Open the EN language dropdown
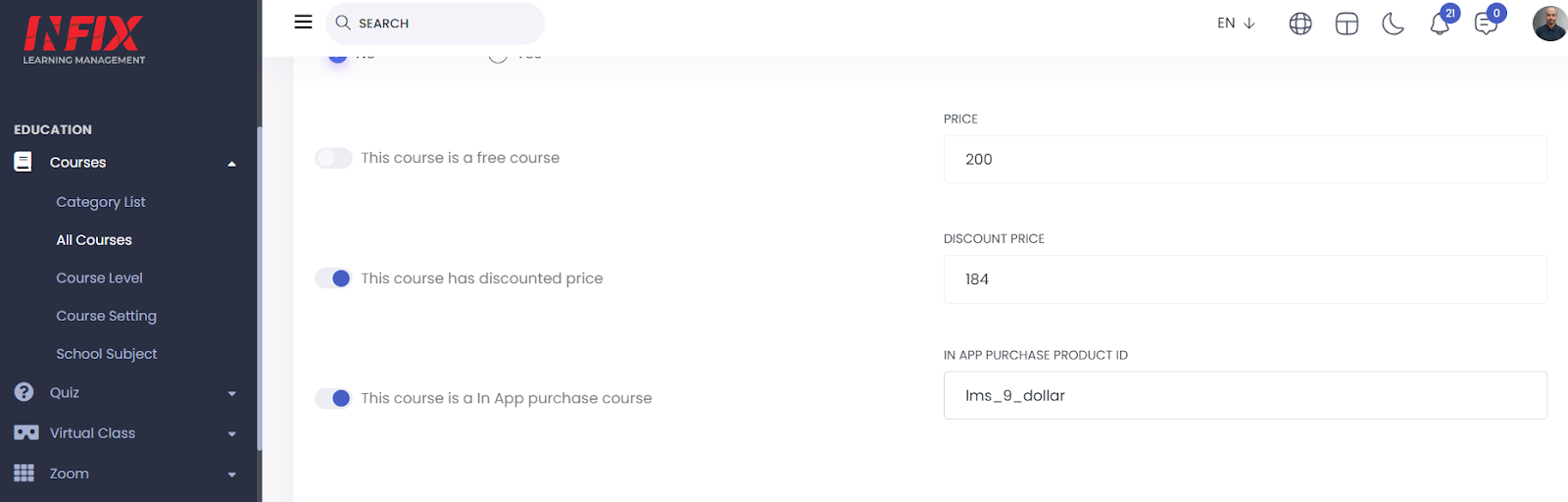Image resolution: width=1568 pixels, height=502 pixels. tap(1236, 24)
